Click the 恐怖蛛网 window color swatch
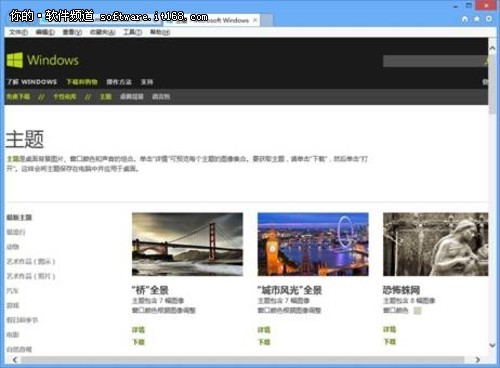Screen dimensions: 500x368 417,311
